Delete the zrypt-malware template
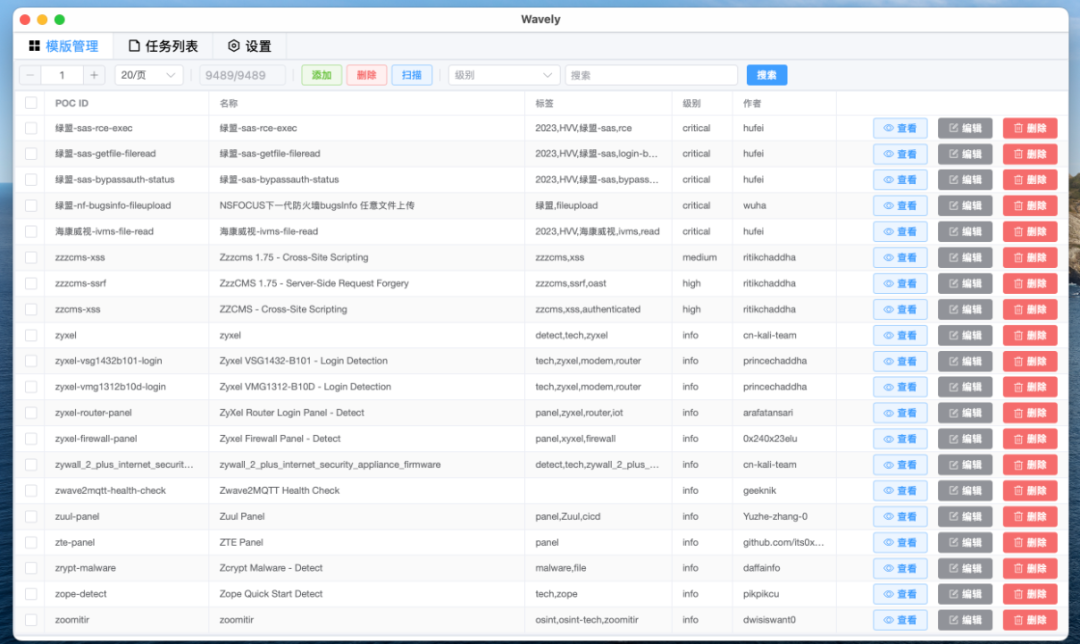The height and width of the screenshot is (644, 1080). tap(1030, 568)
